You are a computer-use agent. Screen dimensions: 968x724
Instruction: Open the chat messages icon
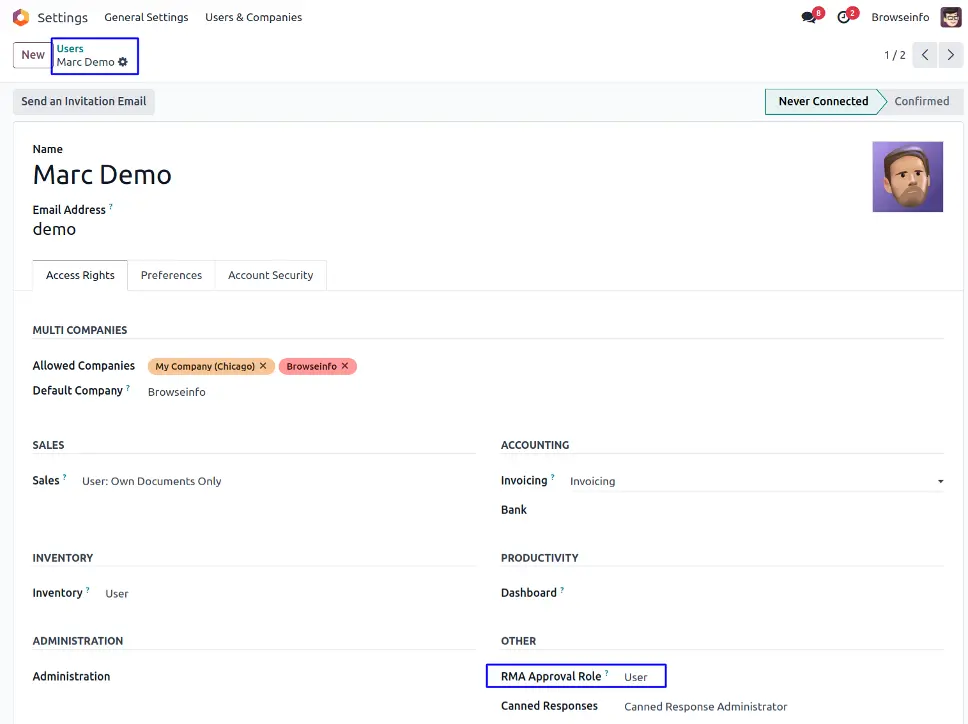(x=809, y=17)
